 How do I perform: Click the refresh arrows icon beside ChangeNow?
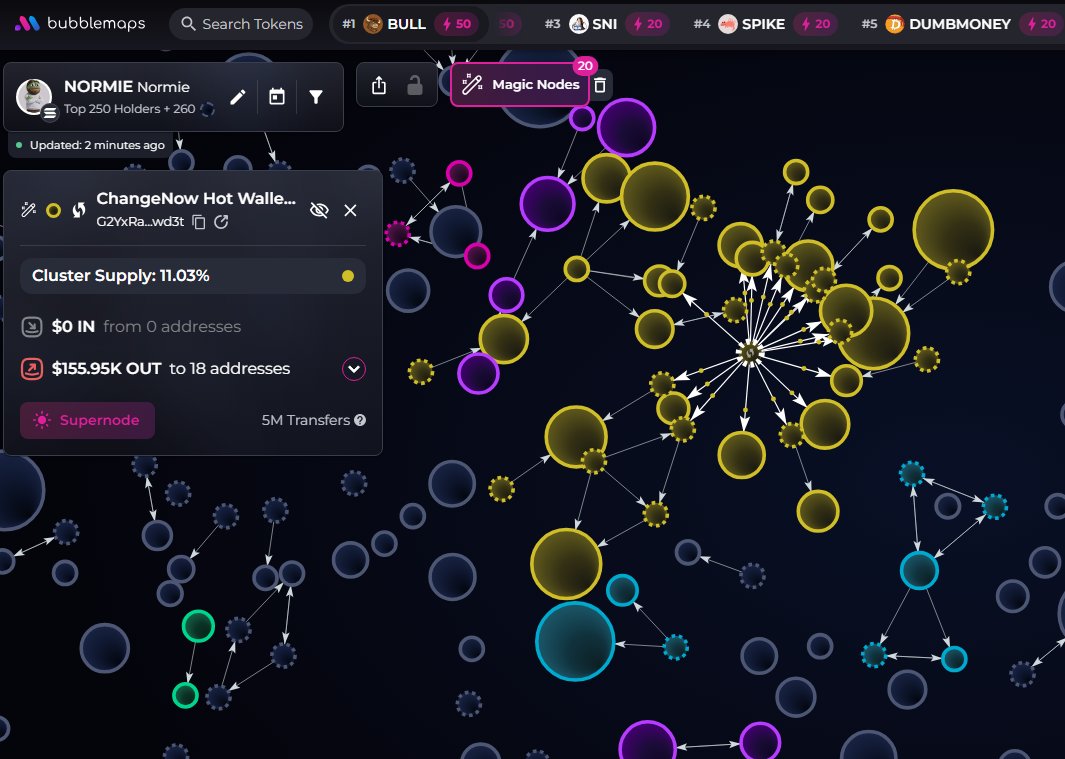click(78, 210)
